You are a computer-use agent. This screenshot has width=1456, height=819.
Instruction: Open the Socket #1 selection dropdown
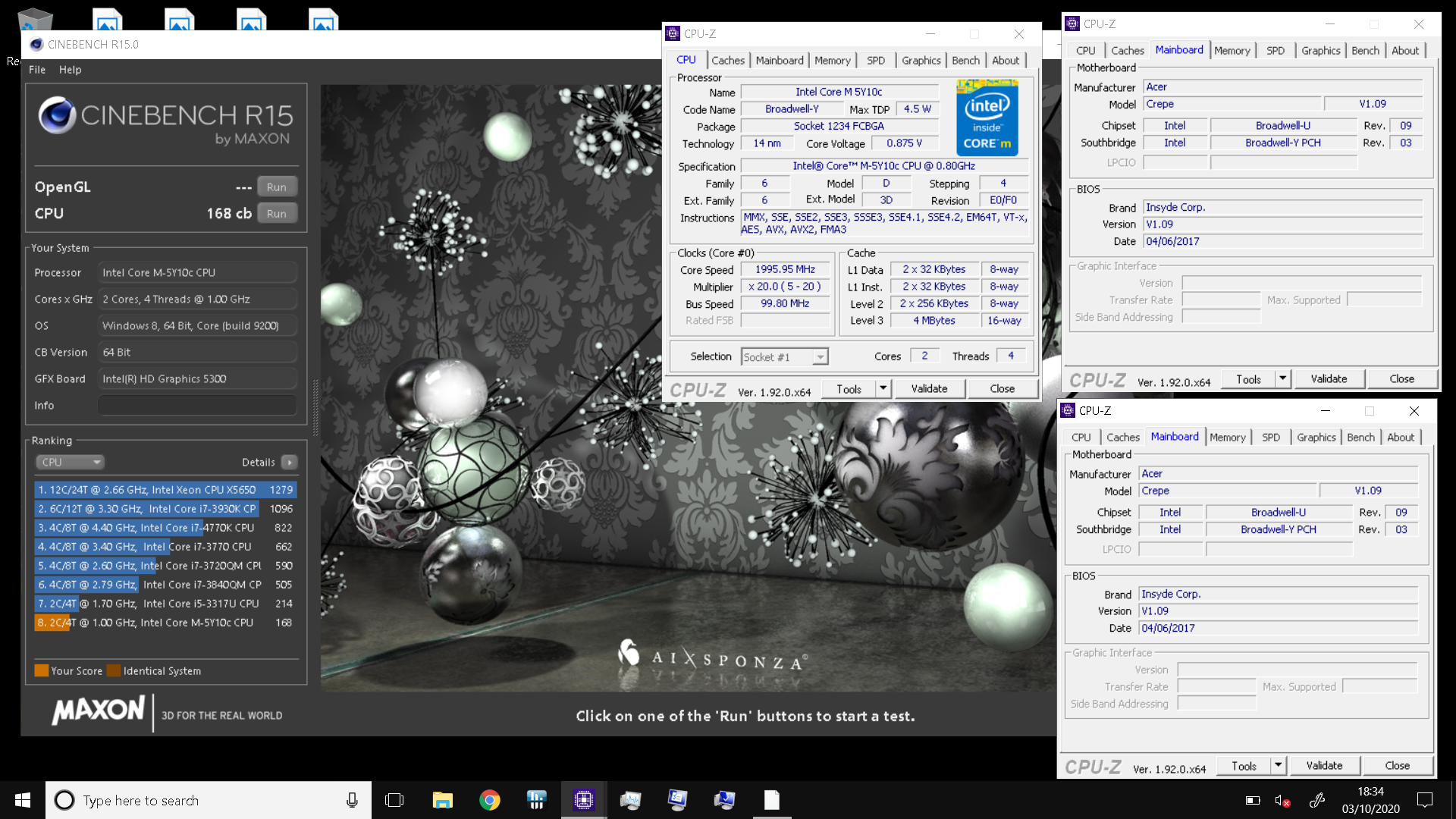click(784, 357)
